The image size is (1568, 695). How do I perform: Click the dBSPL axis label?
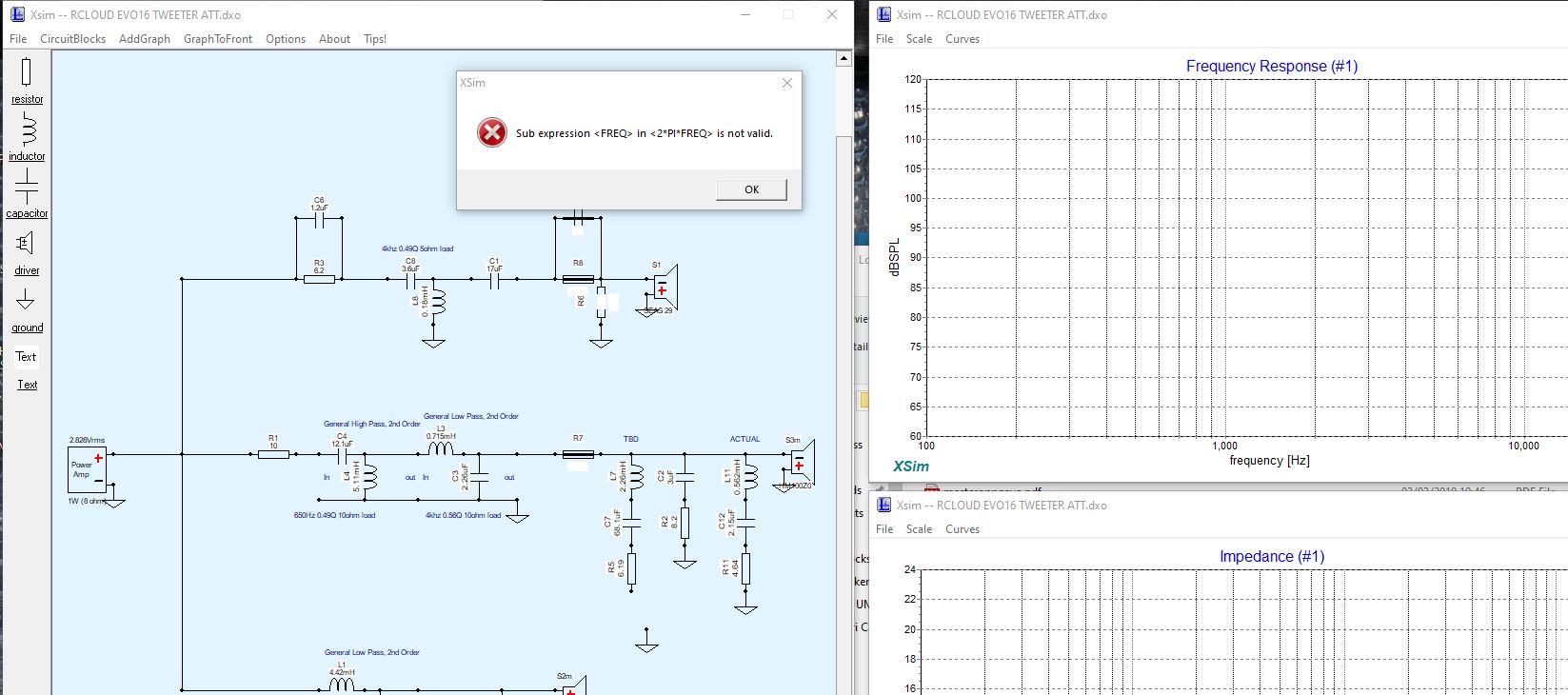pos(893,257)
